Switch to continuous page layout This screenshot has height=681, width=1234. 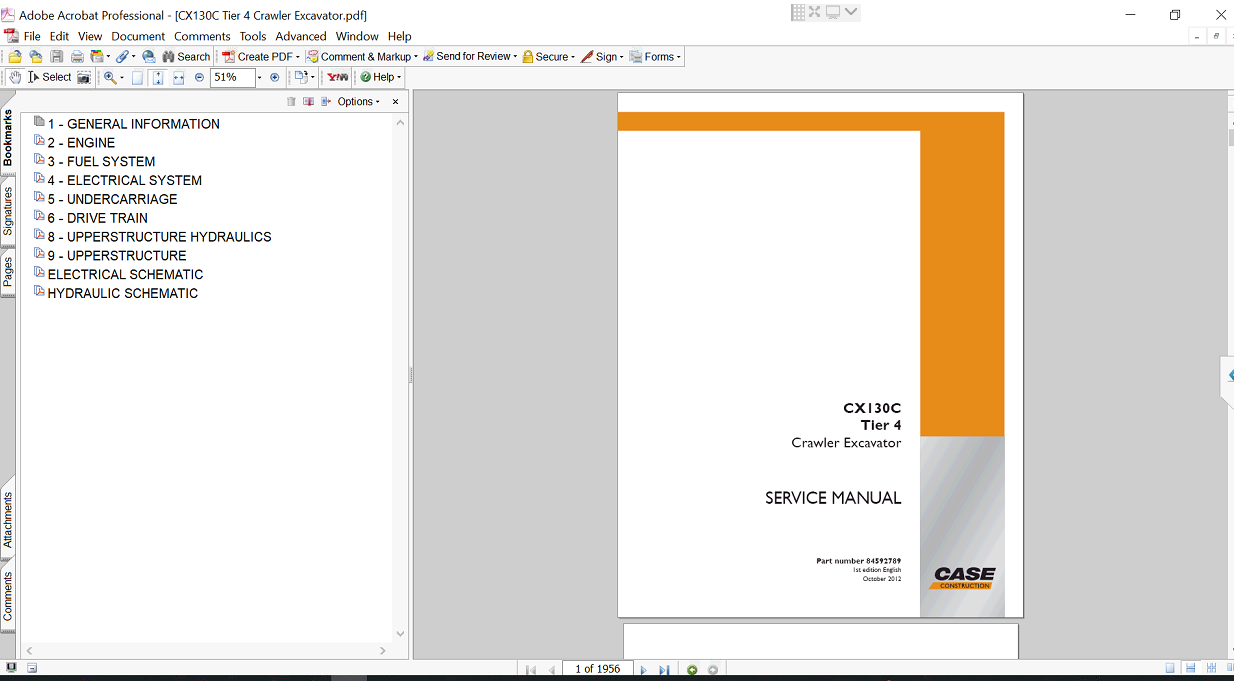(1190, 669)
